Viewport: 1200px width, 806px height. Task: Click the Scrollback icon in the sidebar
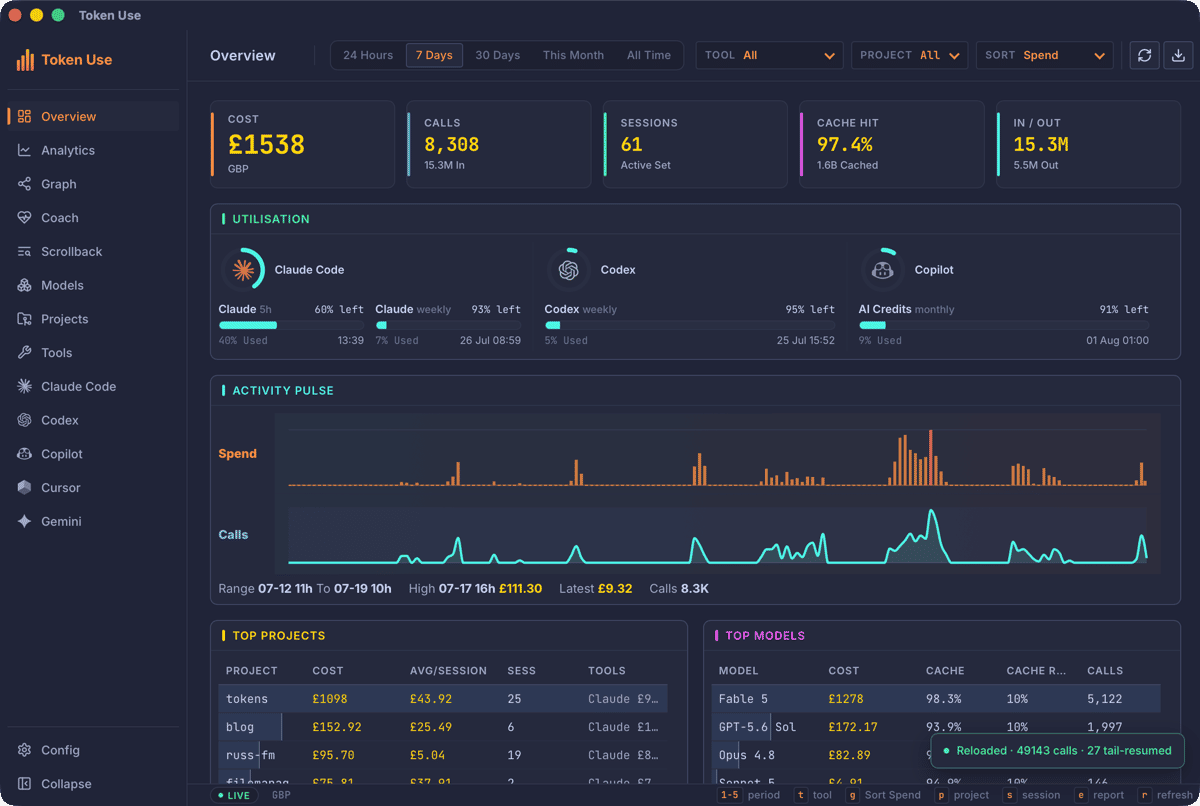[x=25, y=252]
